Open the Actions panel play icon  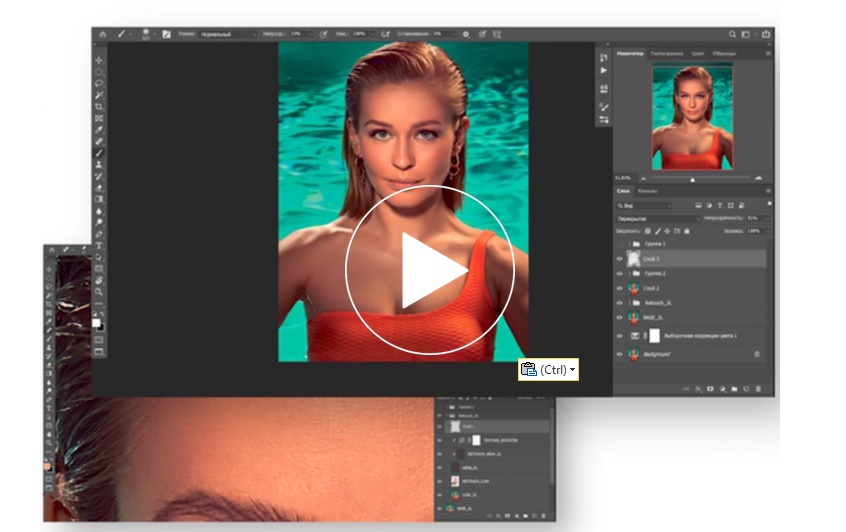coord(603,71)
